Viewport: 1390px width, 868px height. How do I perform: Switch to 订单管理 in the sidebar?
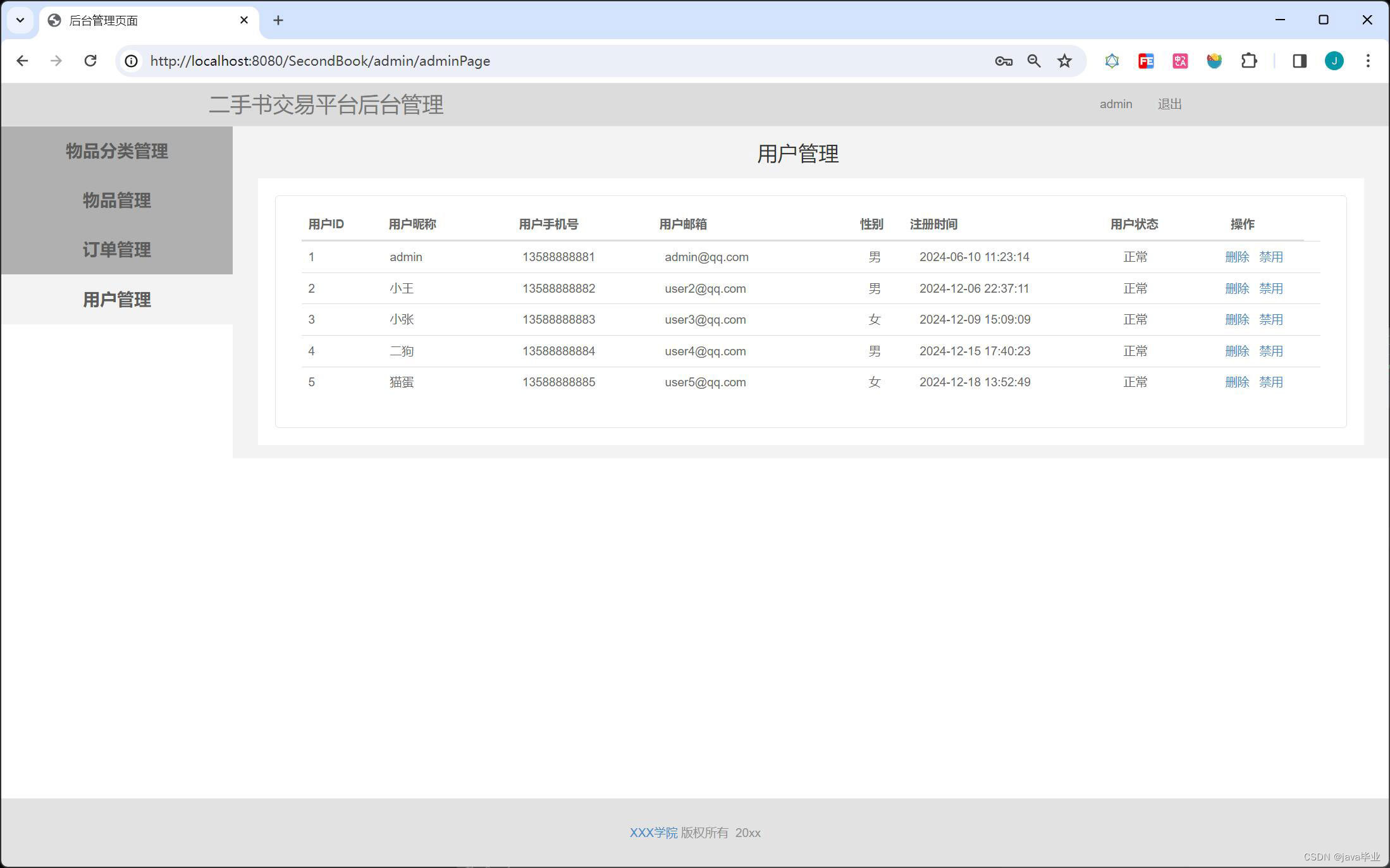[117, 250]
